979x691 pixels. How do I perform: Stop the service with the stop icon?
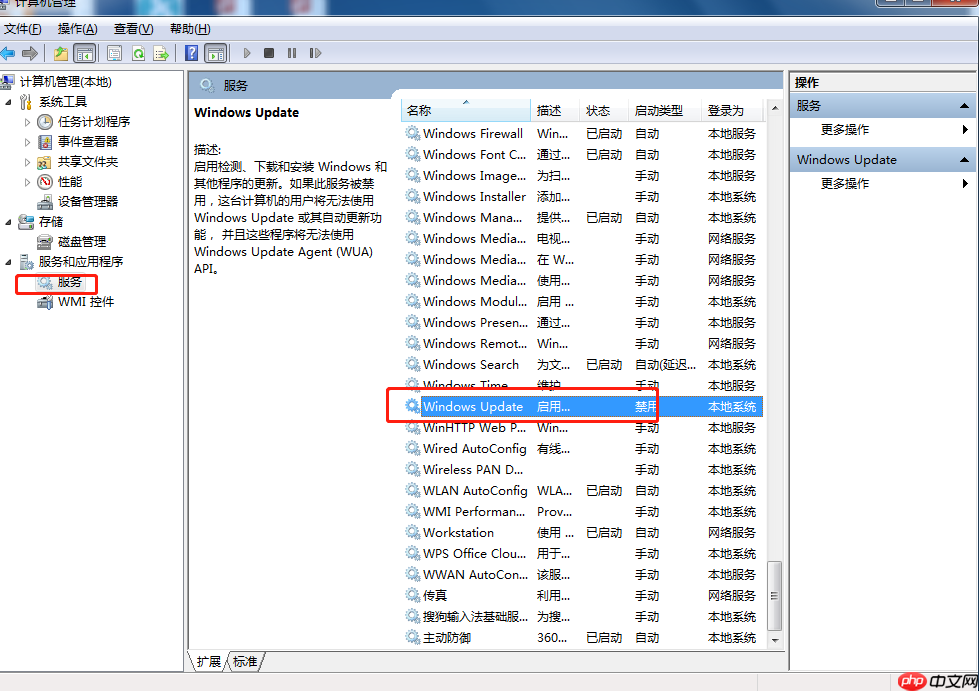[x=269, y=53]
